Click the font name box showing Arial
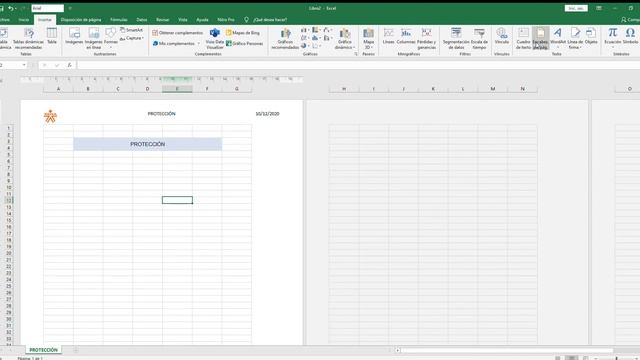This screenshot has width=640, height=360. pyautogui.click(x=47, y=8)
